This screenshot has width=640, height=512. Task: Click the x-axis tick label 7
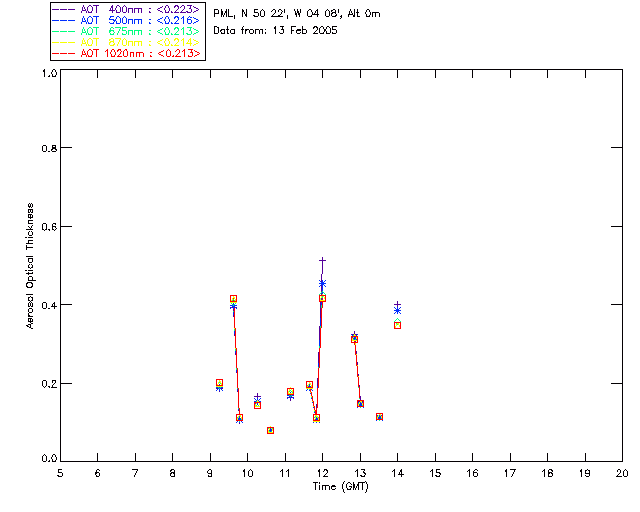pyautogui.click(x=135, y=473)
